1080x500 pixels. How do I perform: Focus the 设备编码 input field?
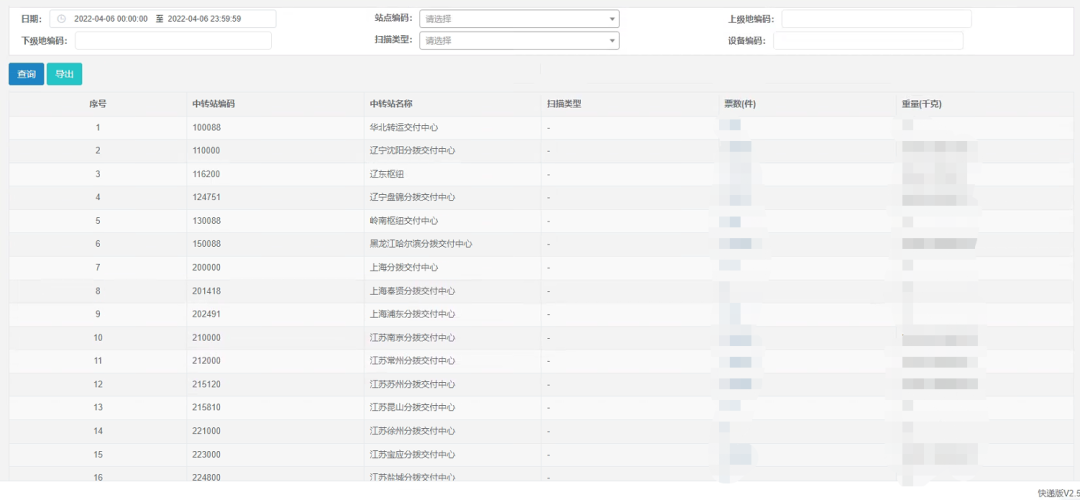click(868, 41)
